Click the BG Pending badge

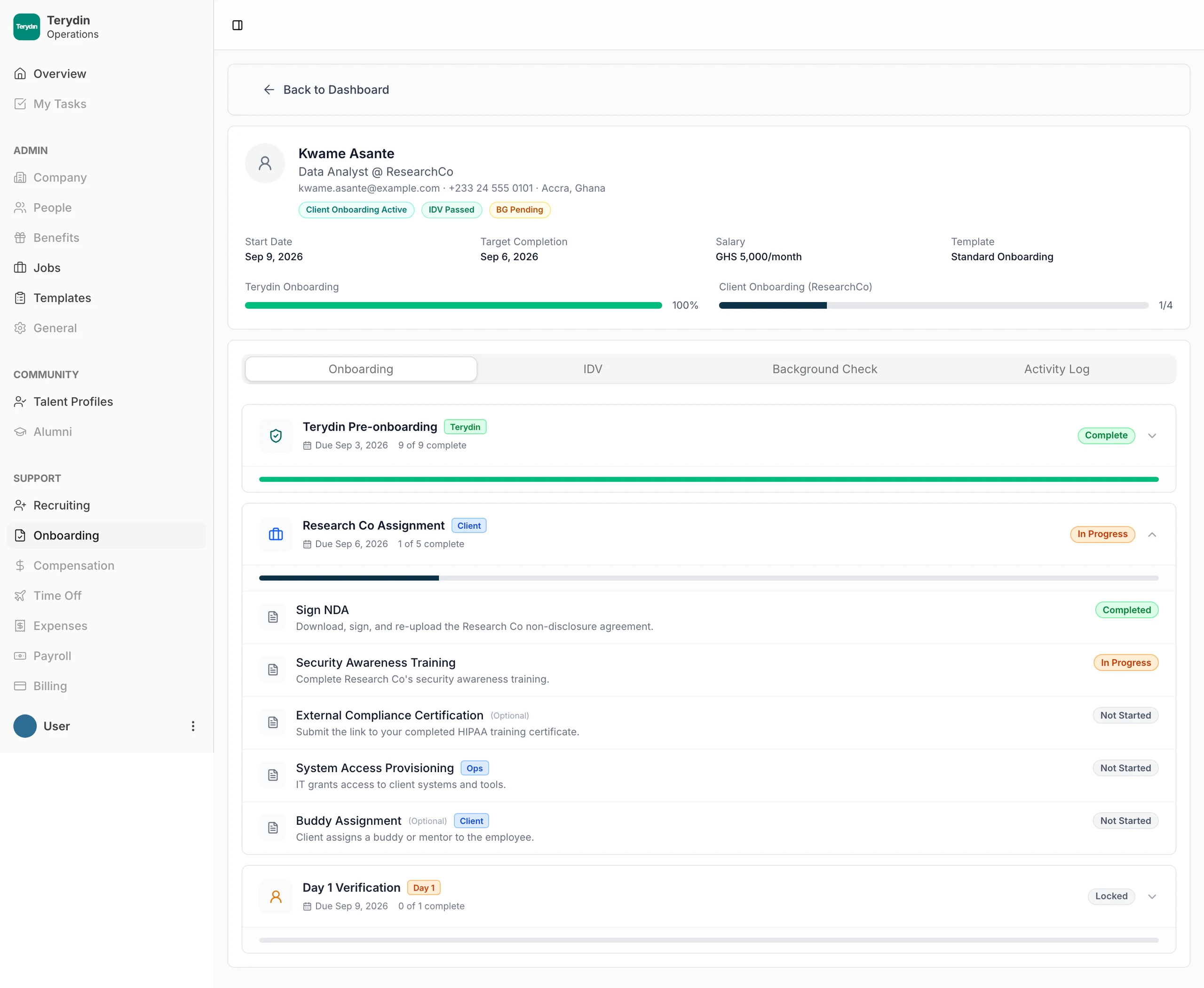[x=520, y=210]
